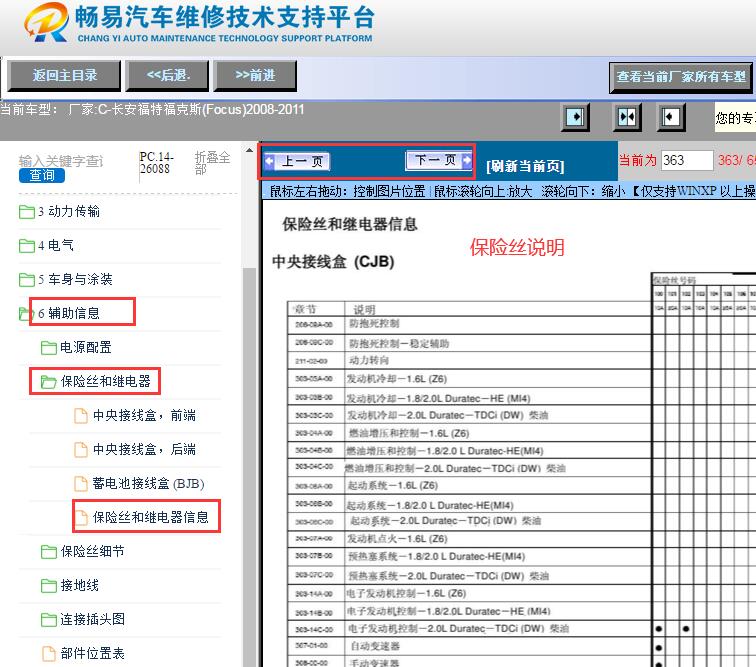Click table row 起动系统—1.6L (Z6)

[x=469, y=486]
